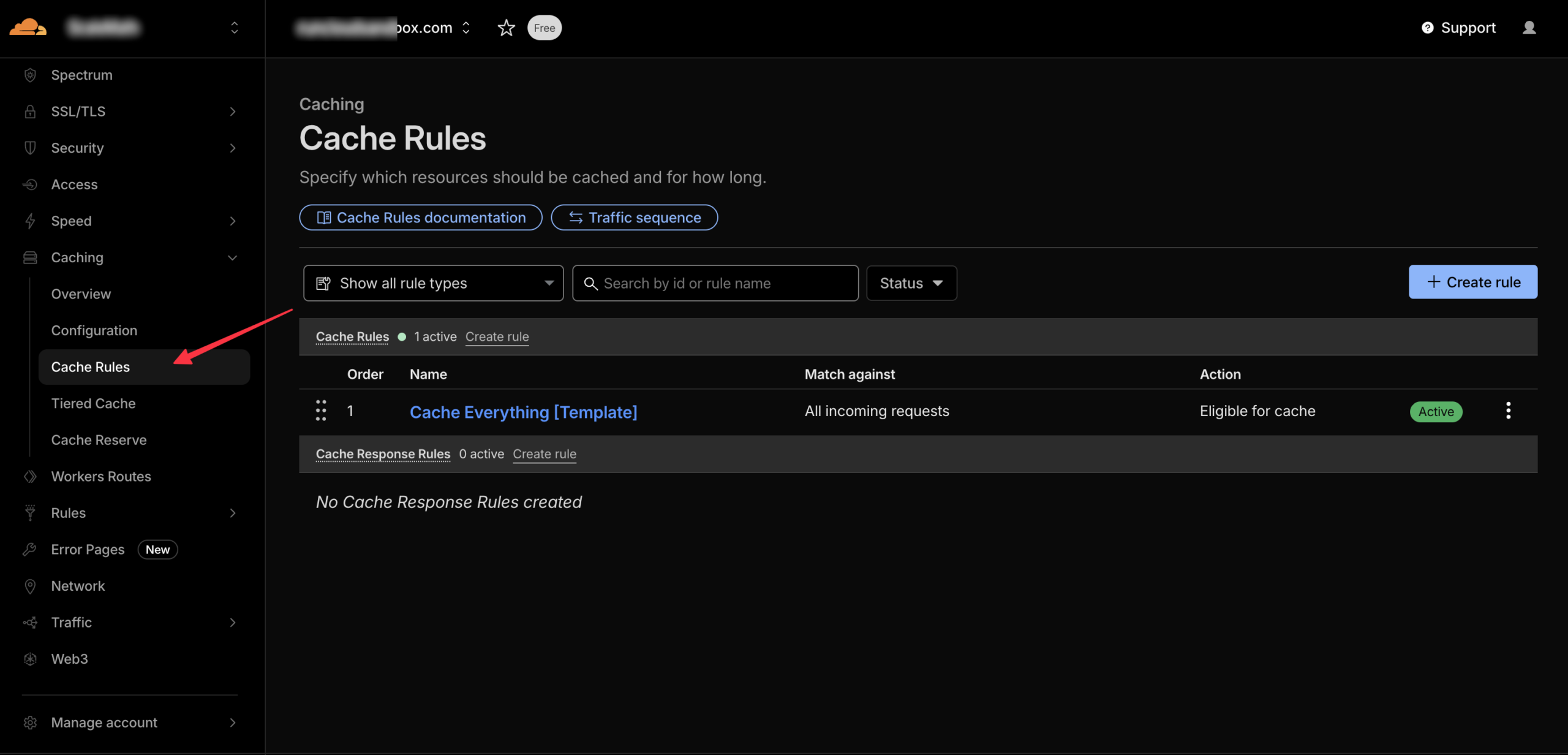Go to Tiered Cache in sidebar

coord(93,403)
